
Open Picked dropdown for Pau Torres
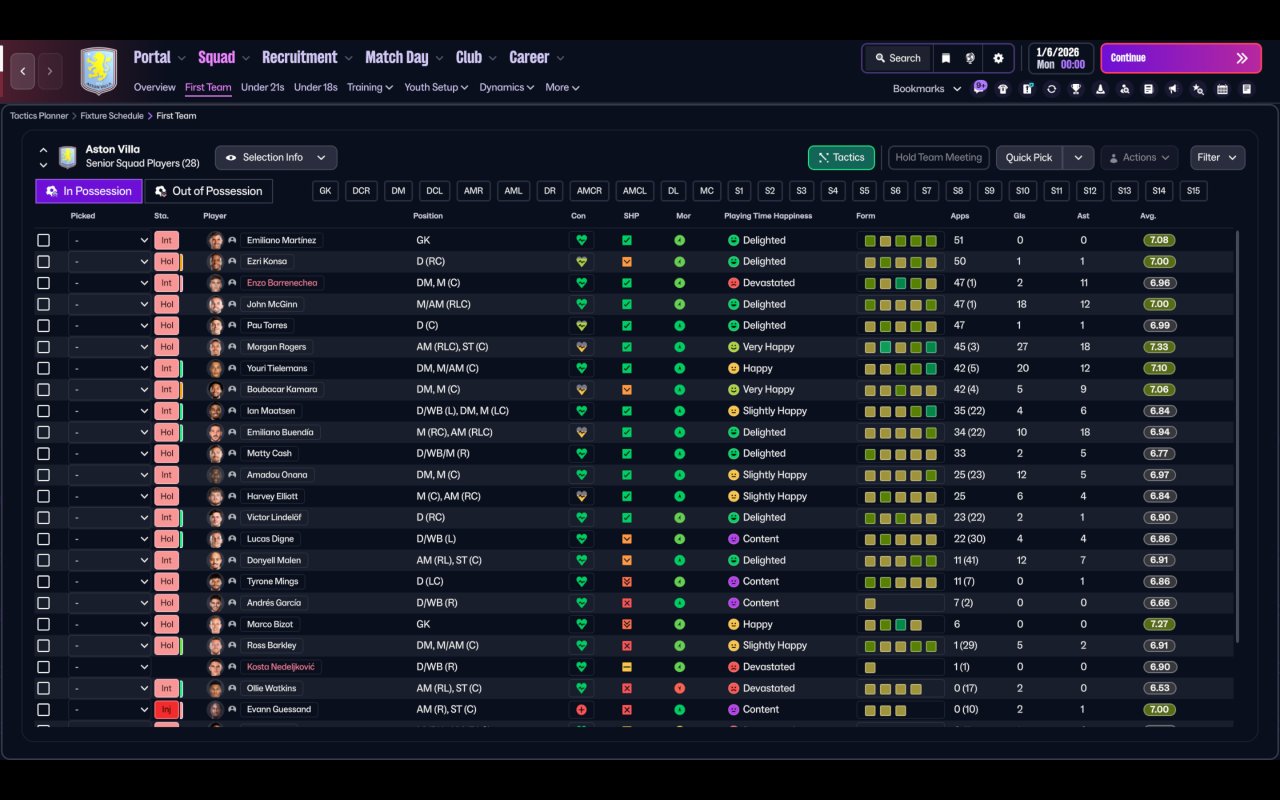tap(109, 326)
